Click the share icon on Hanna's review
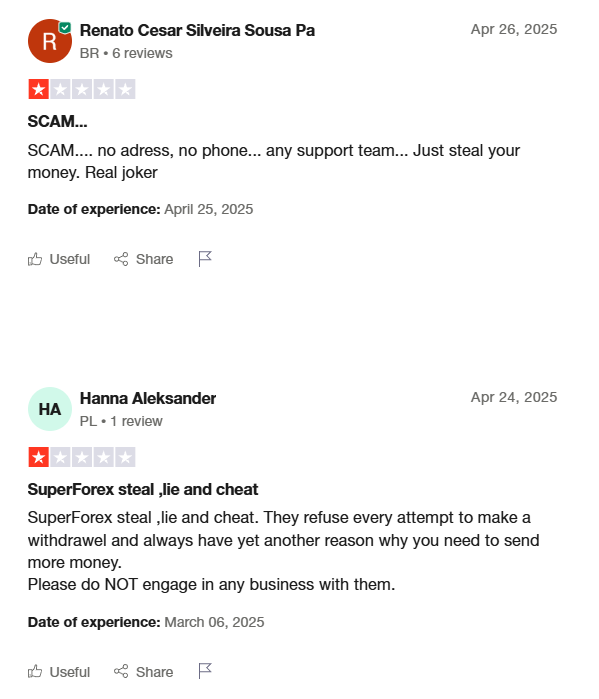The image size is (599, 699). (121, 671)
